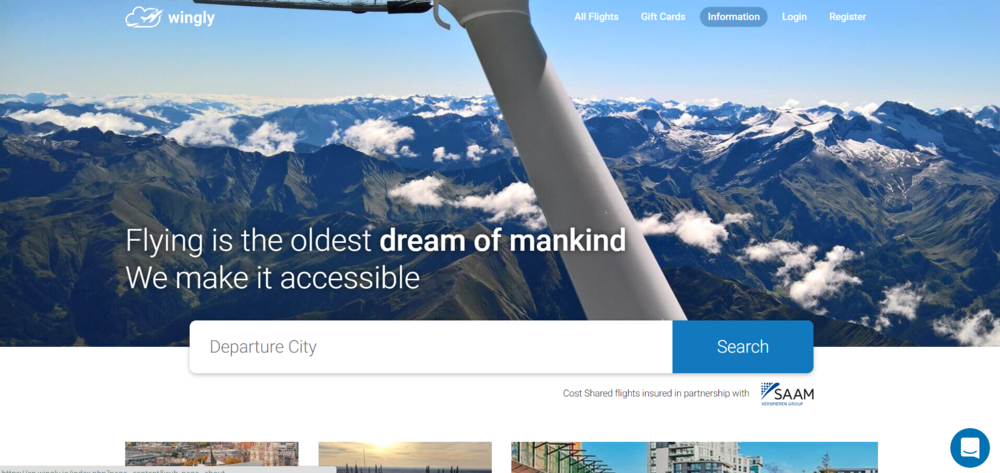Open the Register page
1000x473 pixels.
[848, 17]
